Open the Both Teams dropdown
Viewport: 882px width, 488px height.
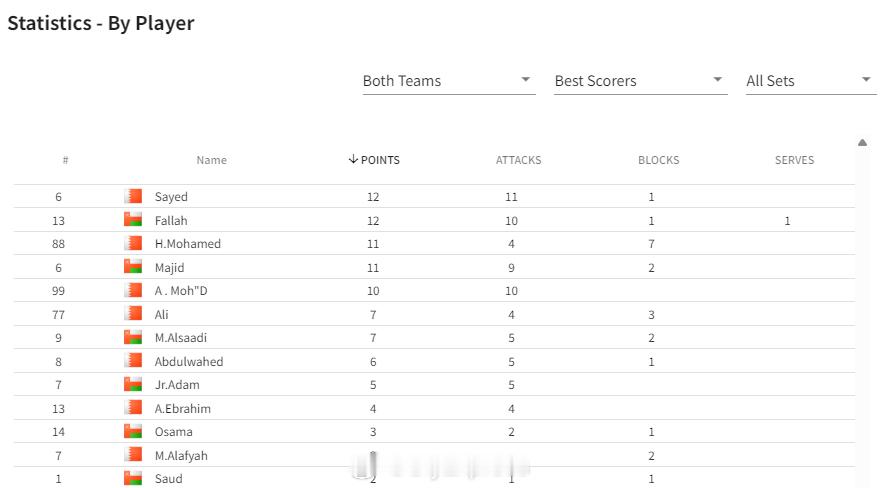point(449,81)
